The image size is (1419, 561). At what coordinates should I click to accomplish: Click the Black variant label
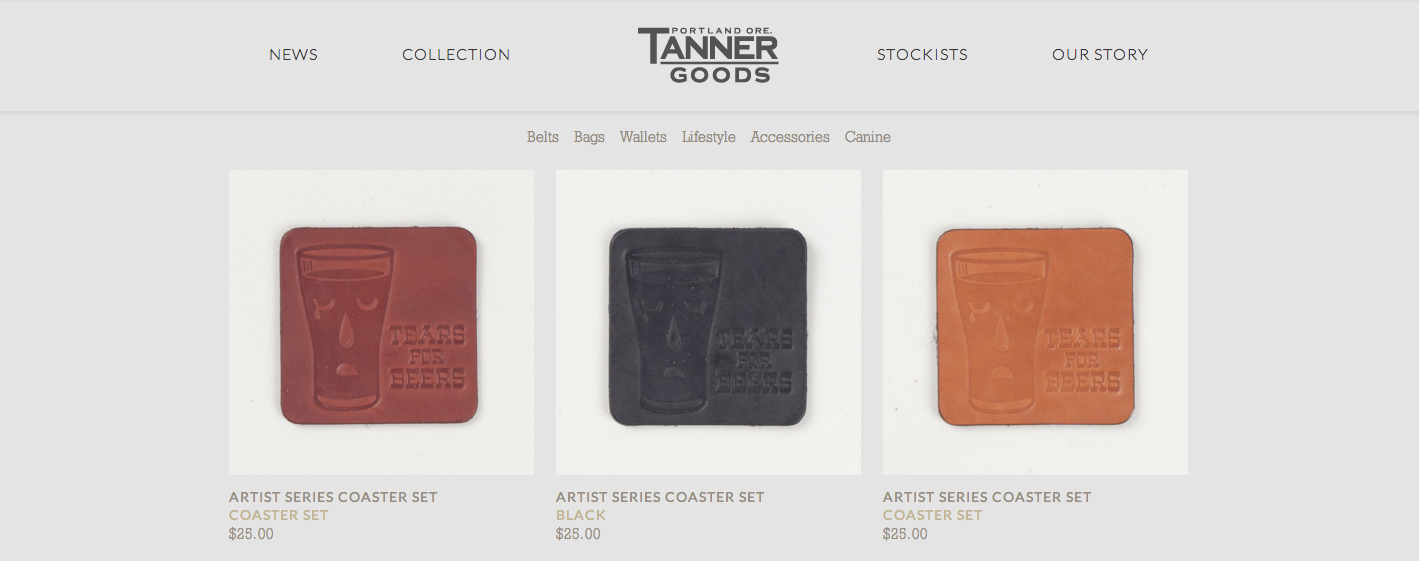(581, 515)
